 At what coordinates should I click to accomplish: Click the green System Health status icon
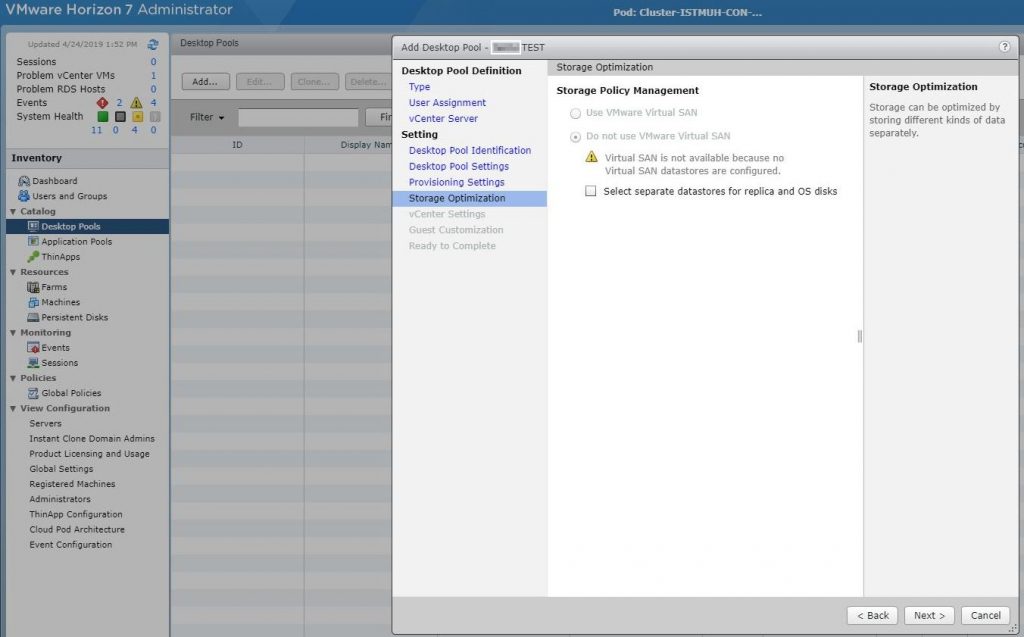pyautogui.click(x=103, y=116)
